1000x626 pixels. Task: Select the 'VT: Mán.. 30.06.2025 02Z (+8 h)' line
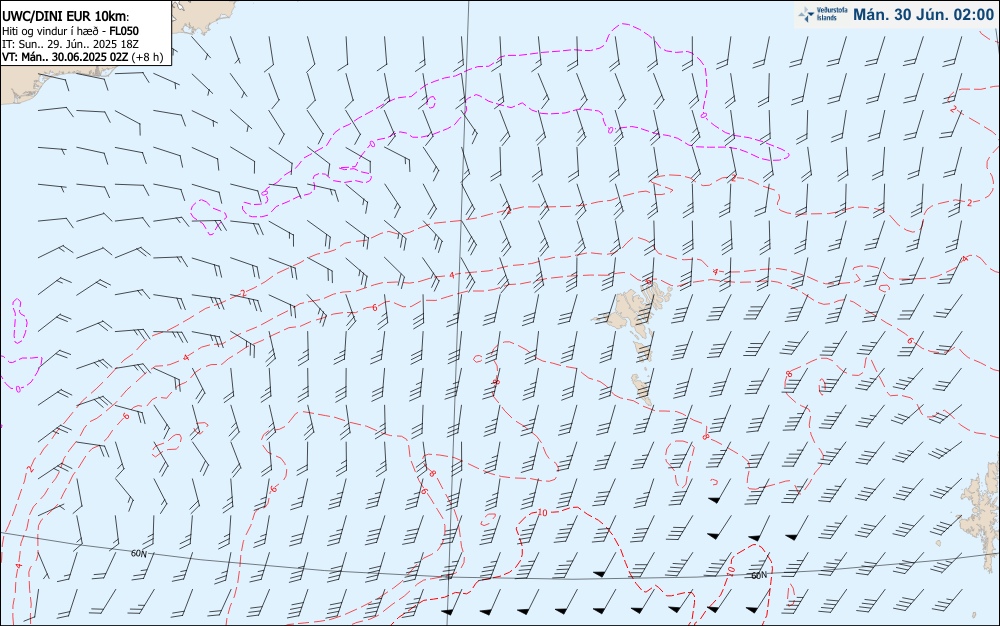82,57
